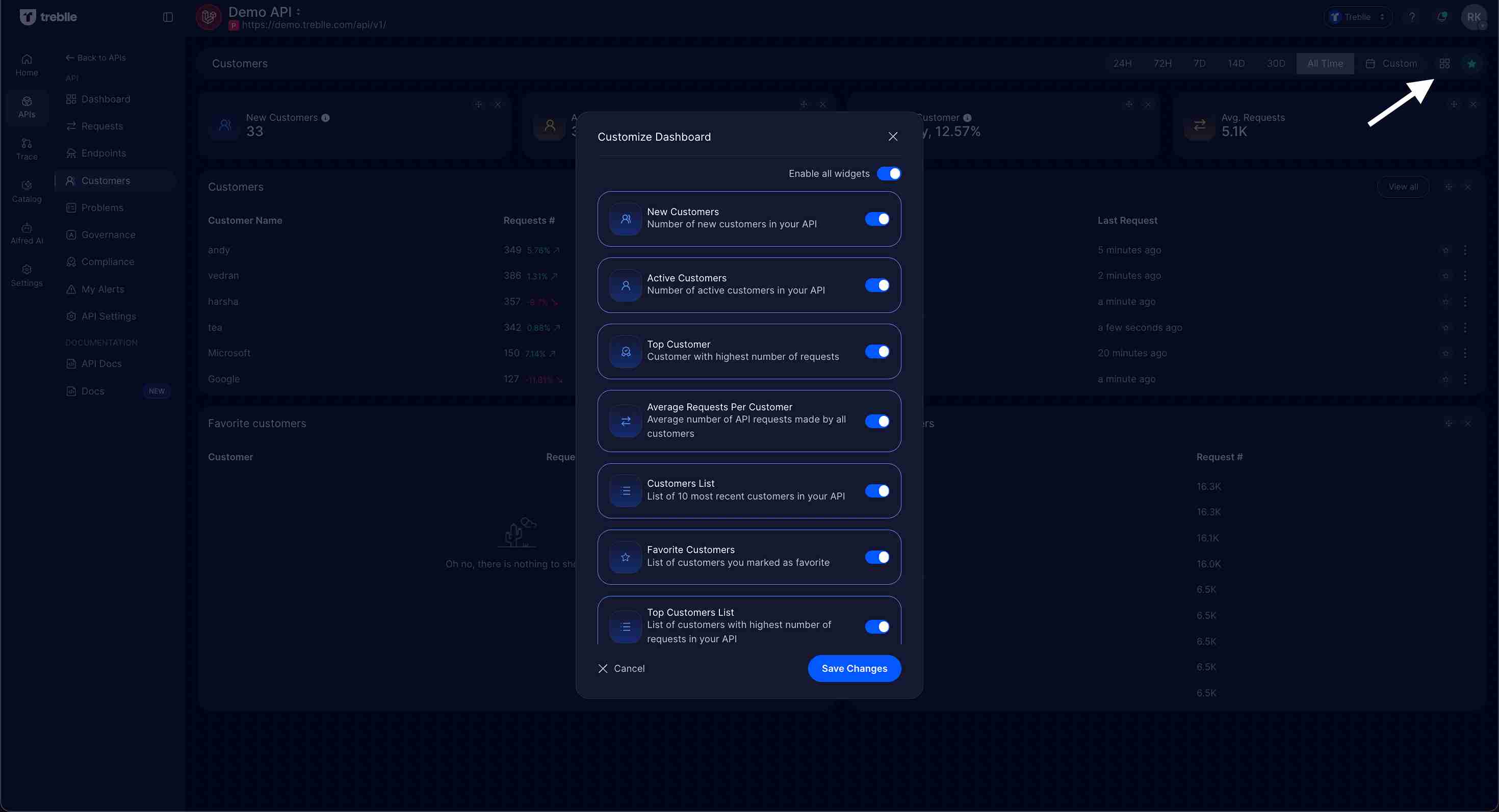The height and width of the screenshot is (812, 1499).
Task: Open Alfred AI from the sidebar
Action: pyautogui.click(x=26, y=232)
